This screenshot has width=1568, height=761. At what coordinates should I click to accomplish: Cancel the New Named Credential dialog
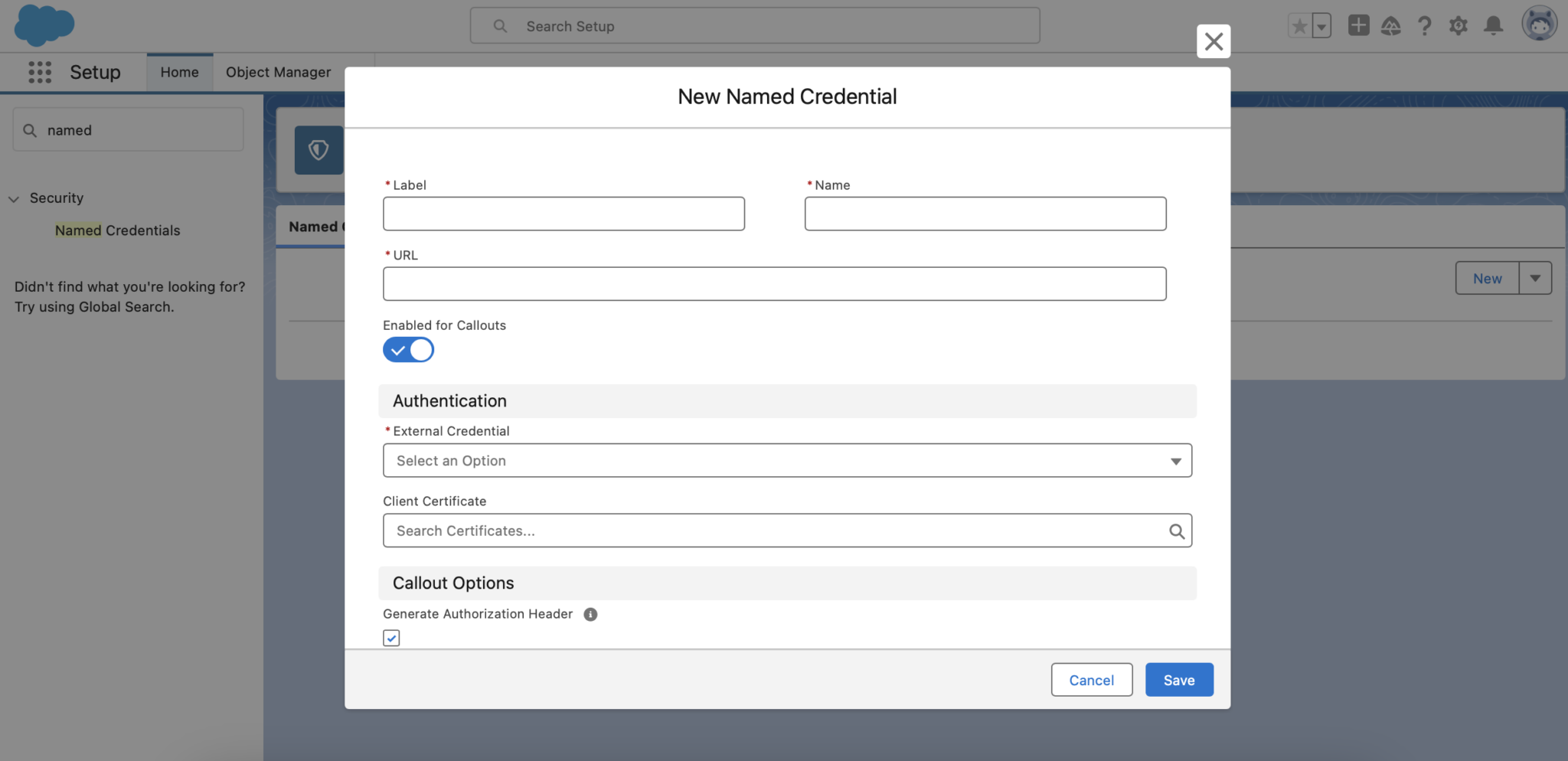(1091, 679)
